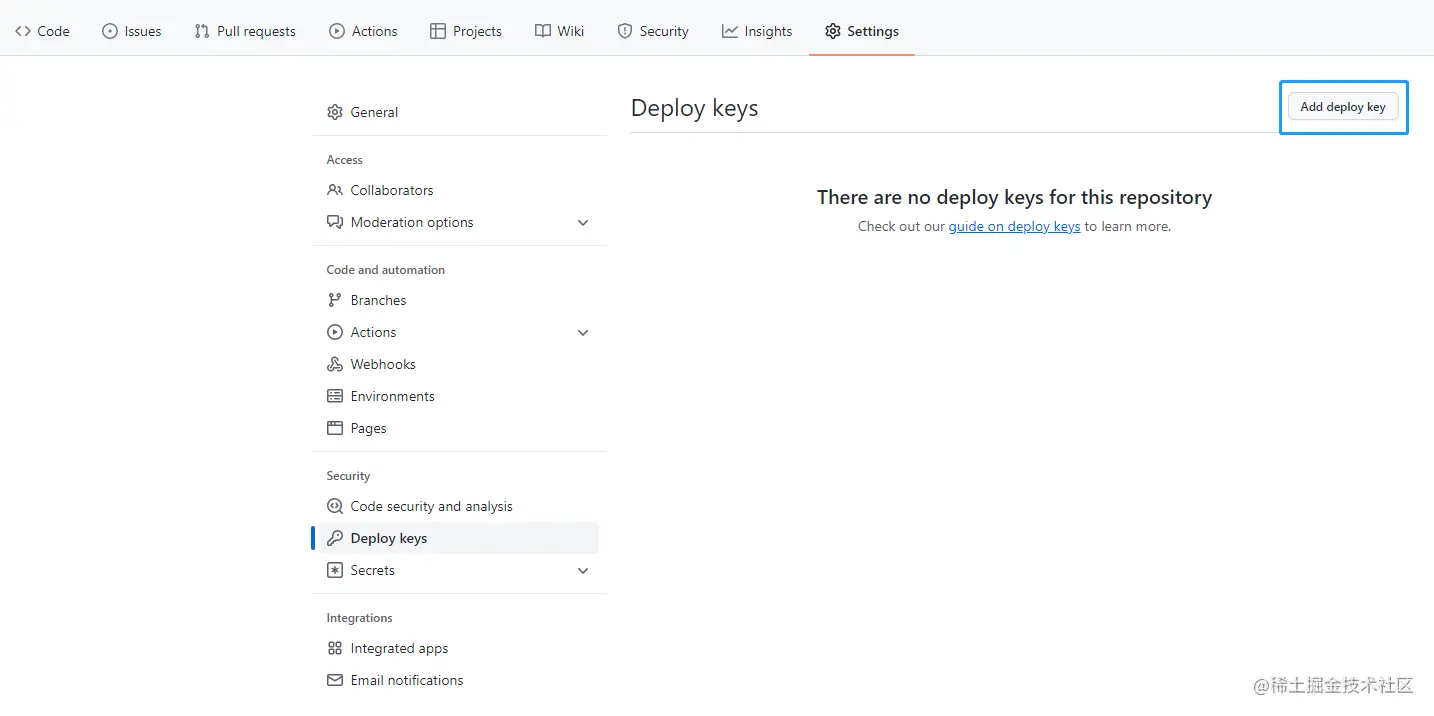
Task: Click the Collaborators people icon
Action: 335,190
